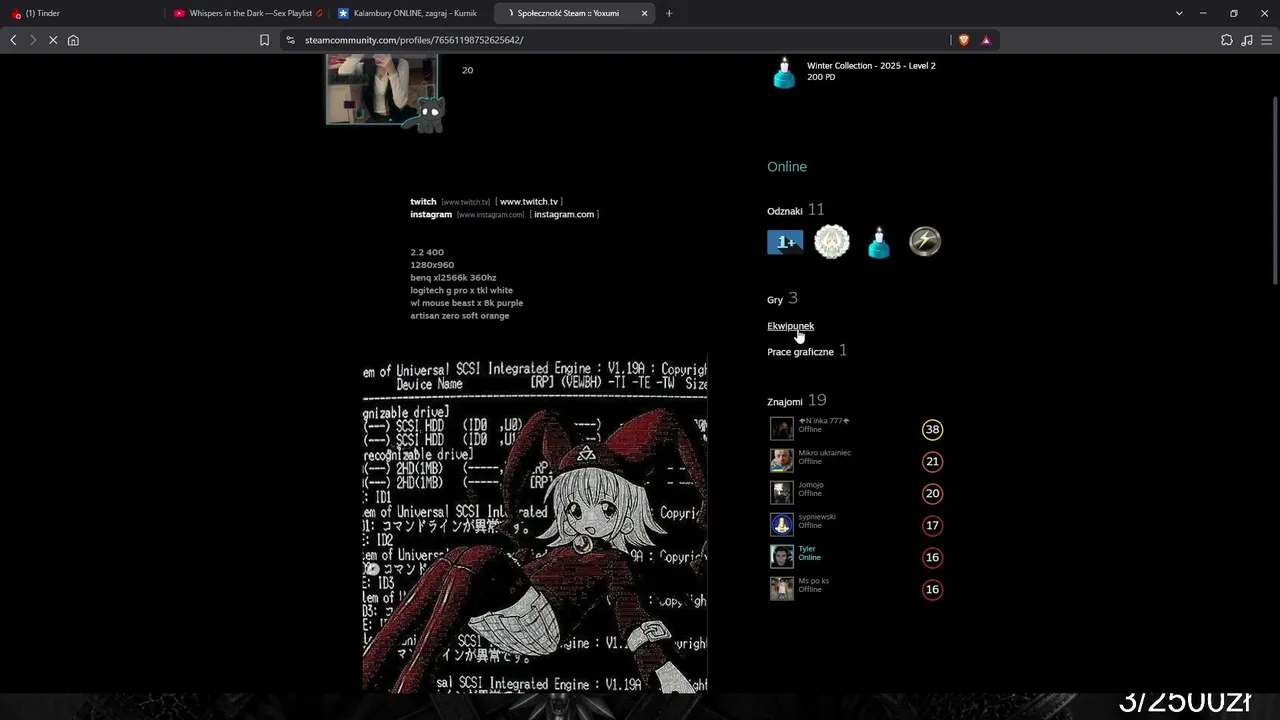The width and height of the screenshot is (1280, 720).
Task: Select the '1280x960' resolution text
Action: click(432, 265)
